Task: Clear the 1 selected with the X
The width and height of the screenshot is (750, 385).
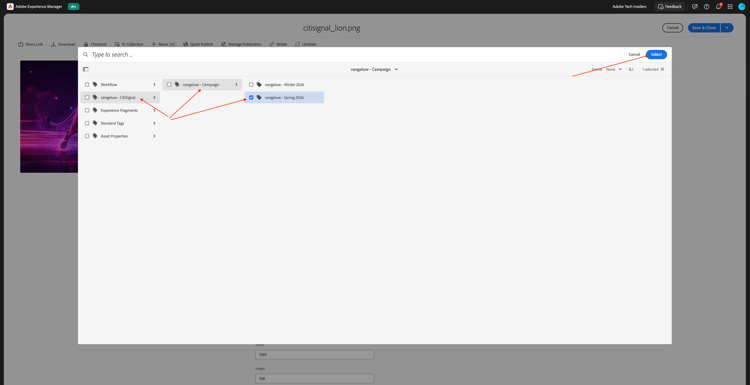Action: [x=662, y=69]
